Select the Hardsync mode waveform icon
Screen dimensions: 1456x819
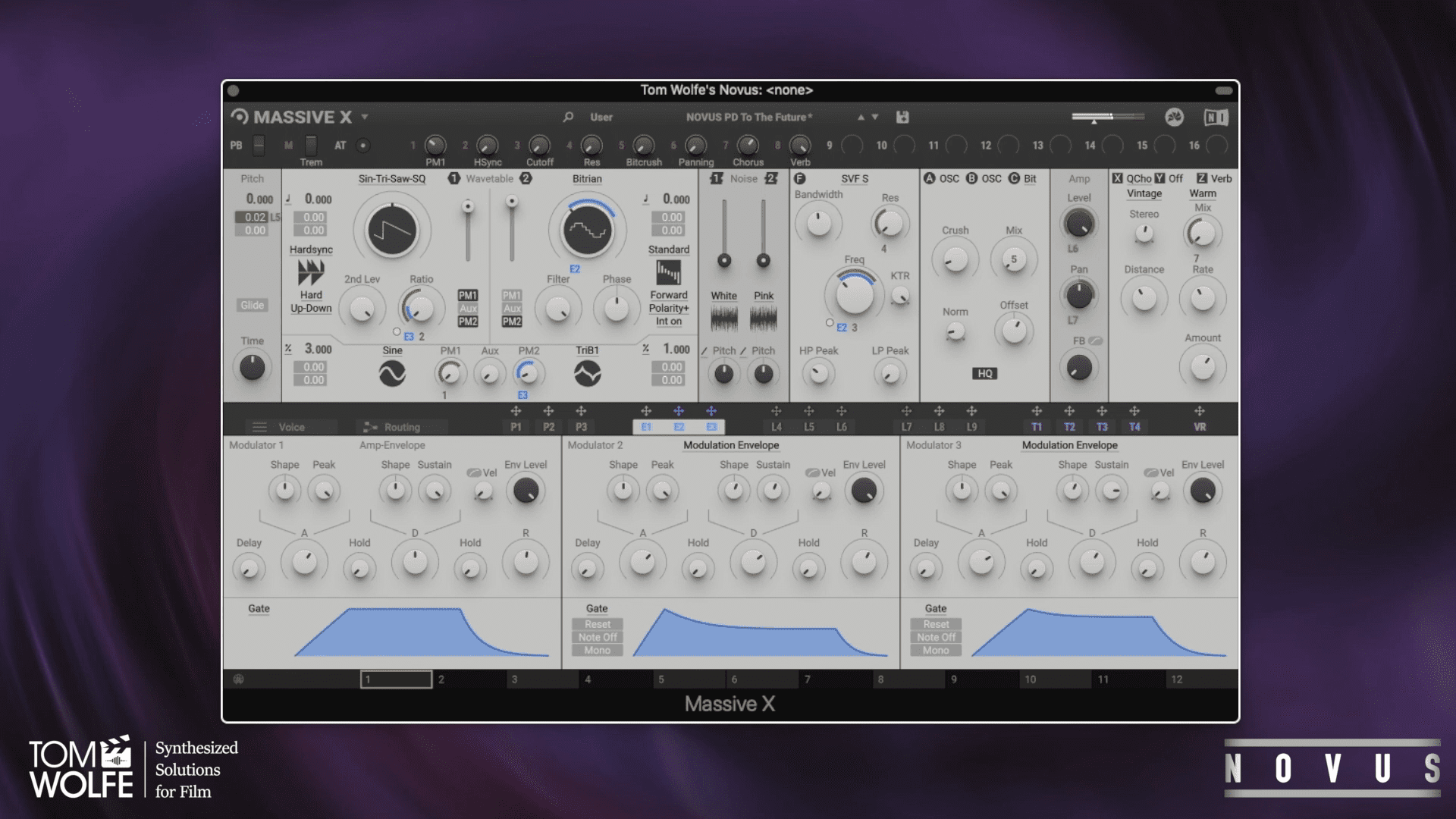tap(311, 272)
